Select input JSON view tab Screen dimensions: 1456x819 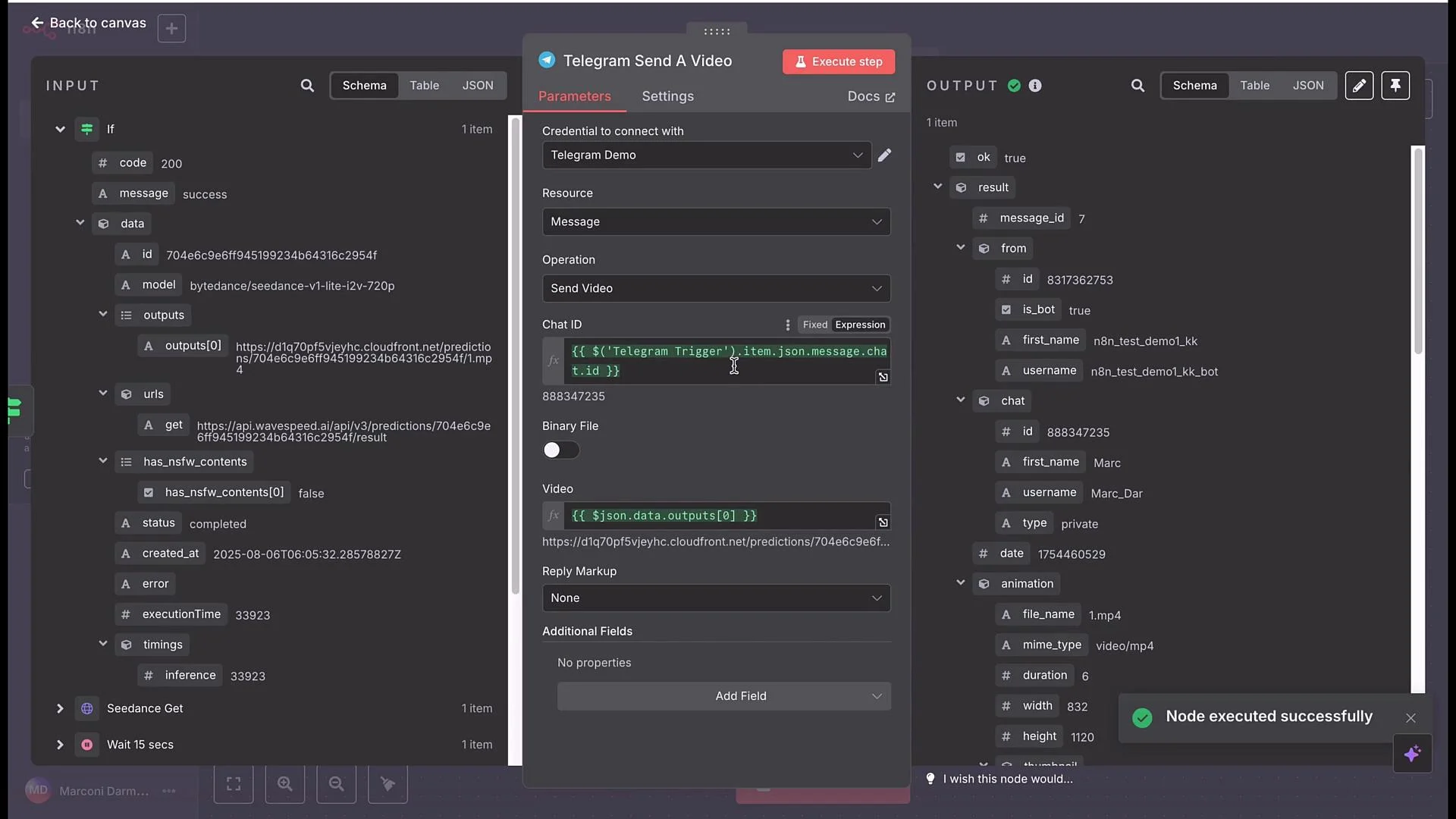[478, 86]
